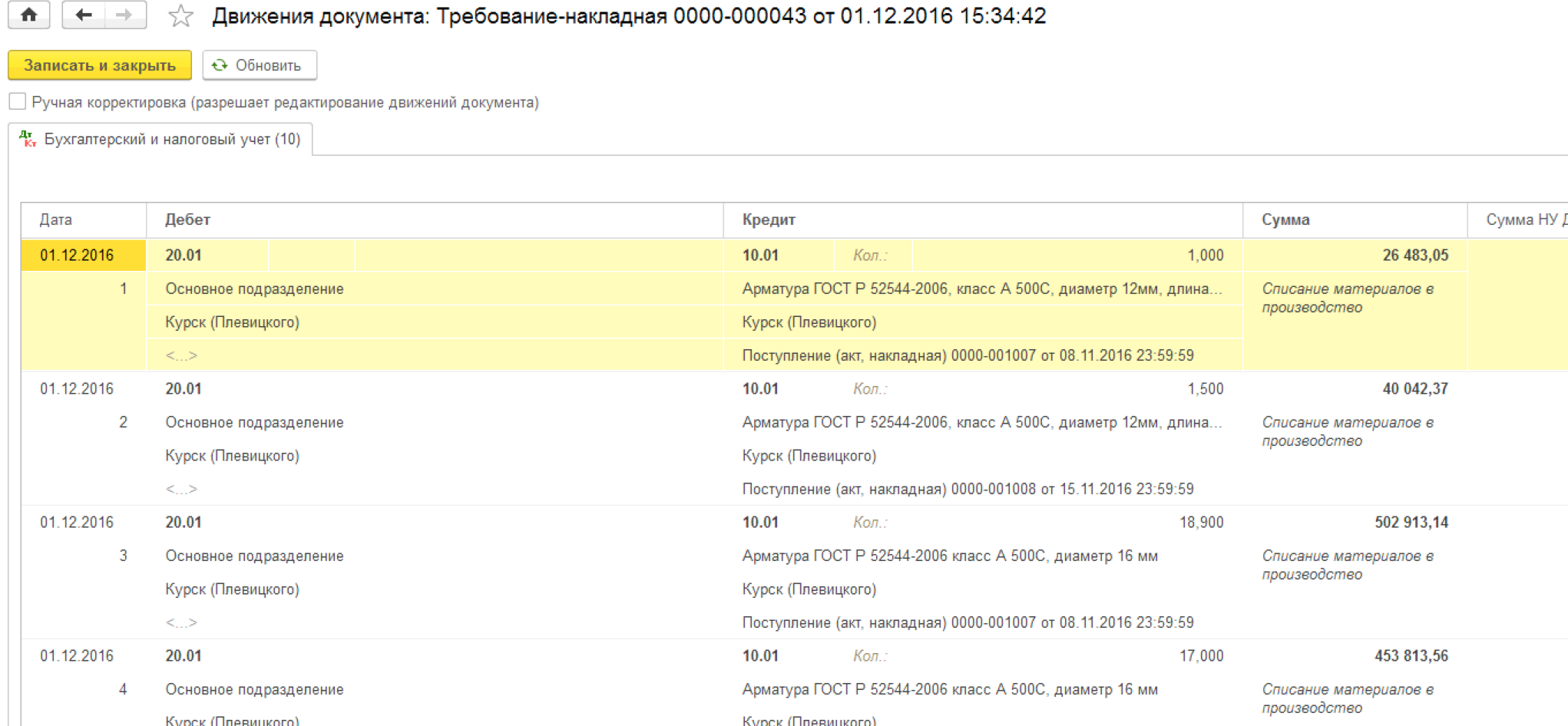Click the Дт/Кт accounting tab icon
The height and width of the screenshot is (726, 1568).
[x=28, y=139]
